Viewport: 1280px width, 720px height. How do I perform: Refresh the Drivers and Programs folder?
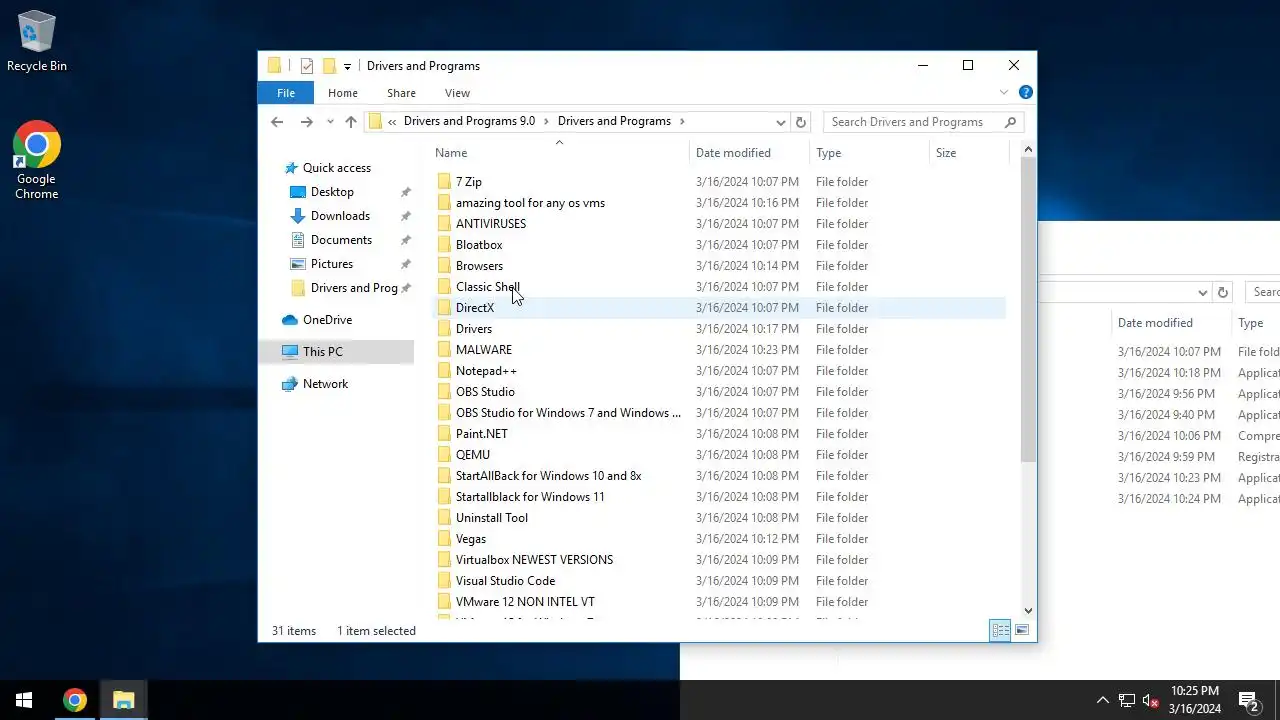coord(800,122)
